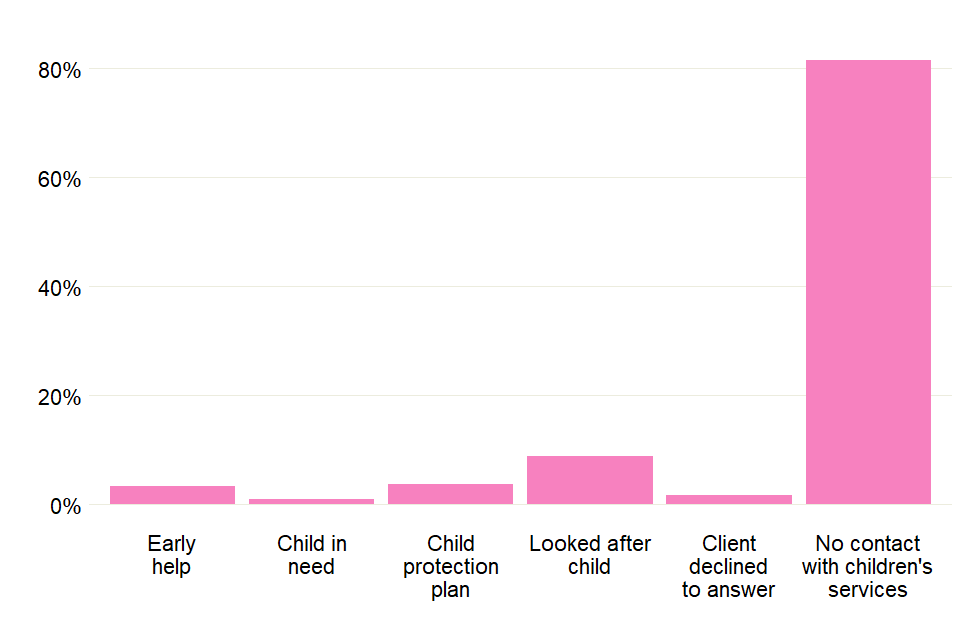
Task: Select the Child in need bar
Action: tap(311, 501)
